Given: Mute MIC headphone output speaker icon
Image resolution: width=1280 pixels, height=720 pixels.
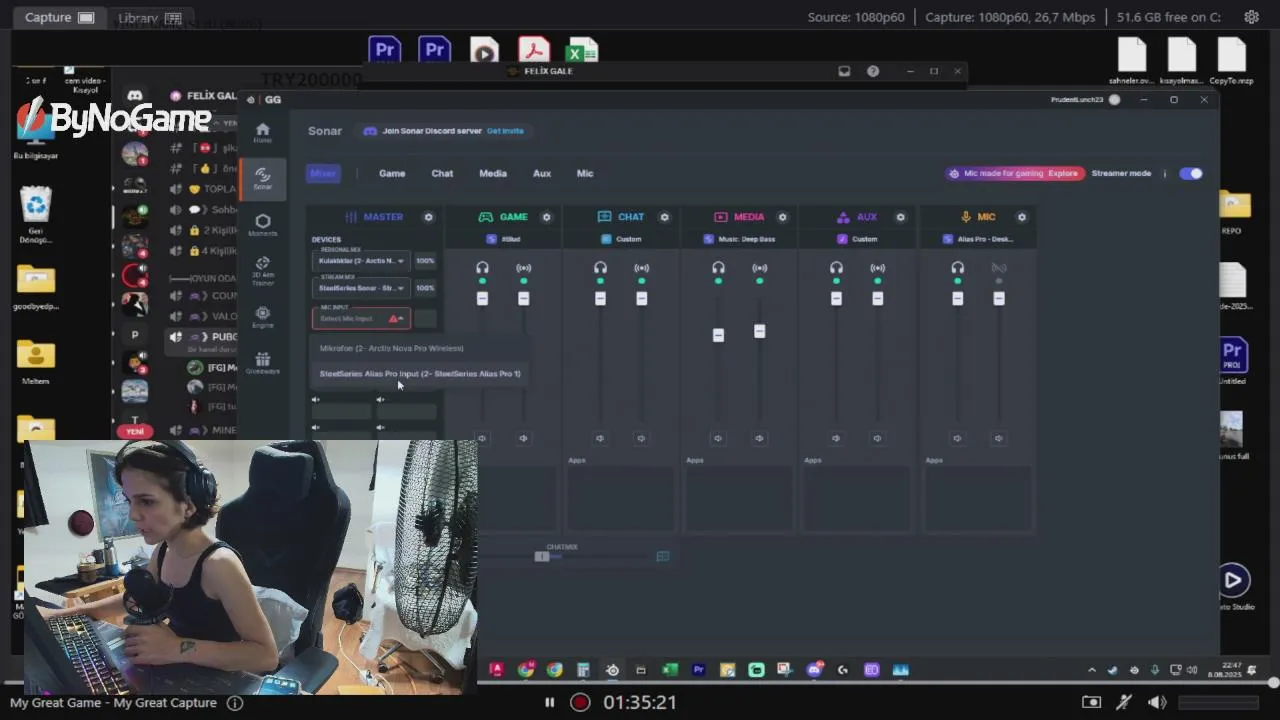Looking at the screenshot, I should point(957,438).
